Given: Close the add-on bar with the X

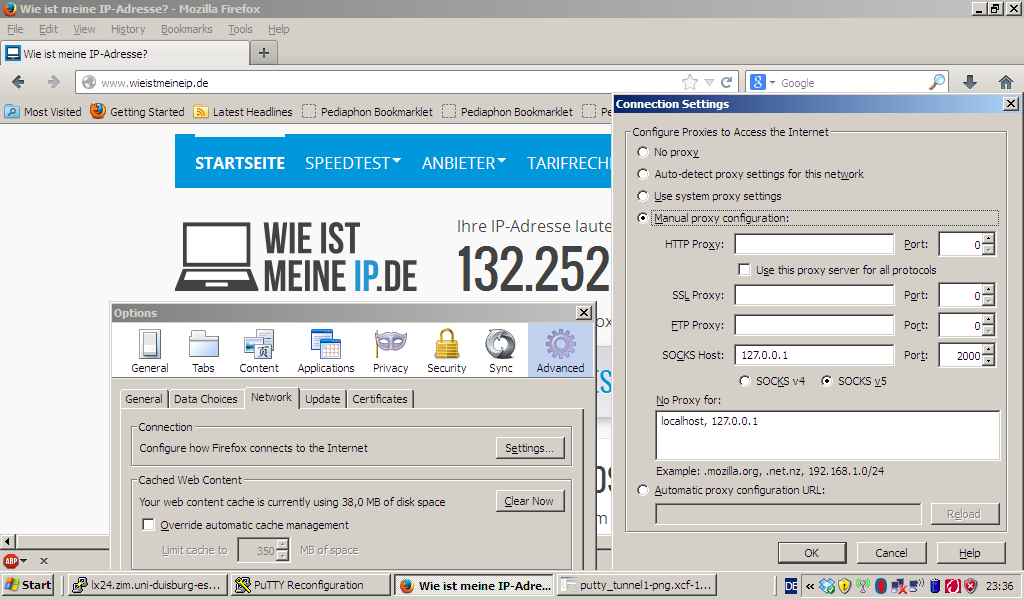Looking at the screenshot, I should (x=44, y=560).
